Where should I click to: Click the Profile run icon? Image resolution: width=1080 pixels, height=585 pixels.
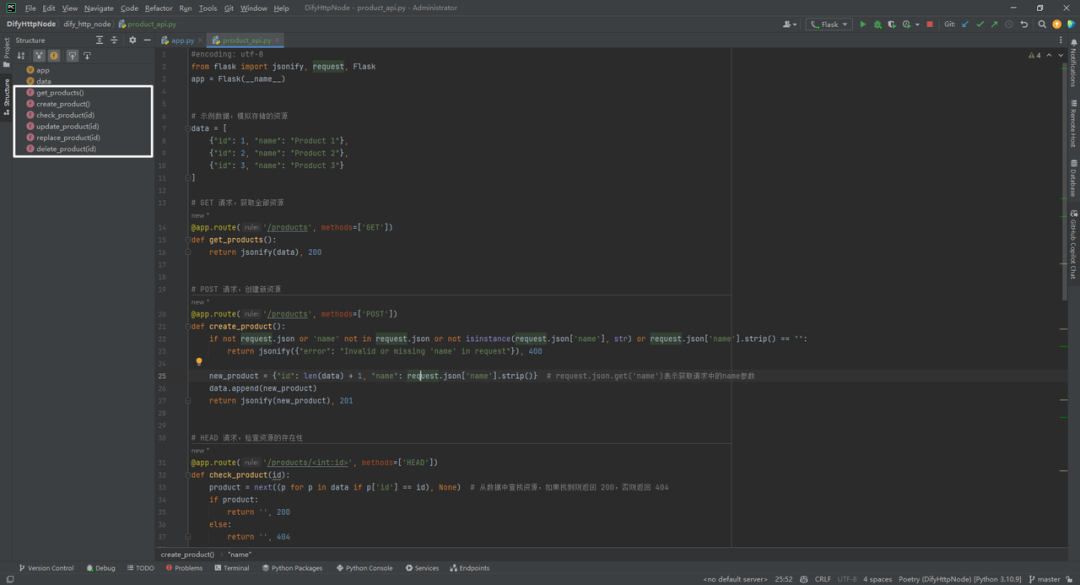[906, 24]
